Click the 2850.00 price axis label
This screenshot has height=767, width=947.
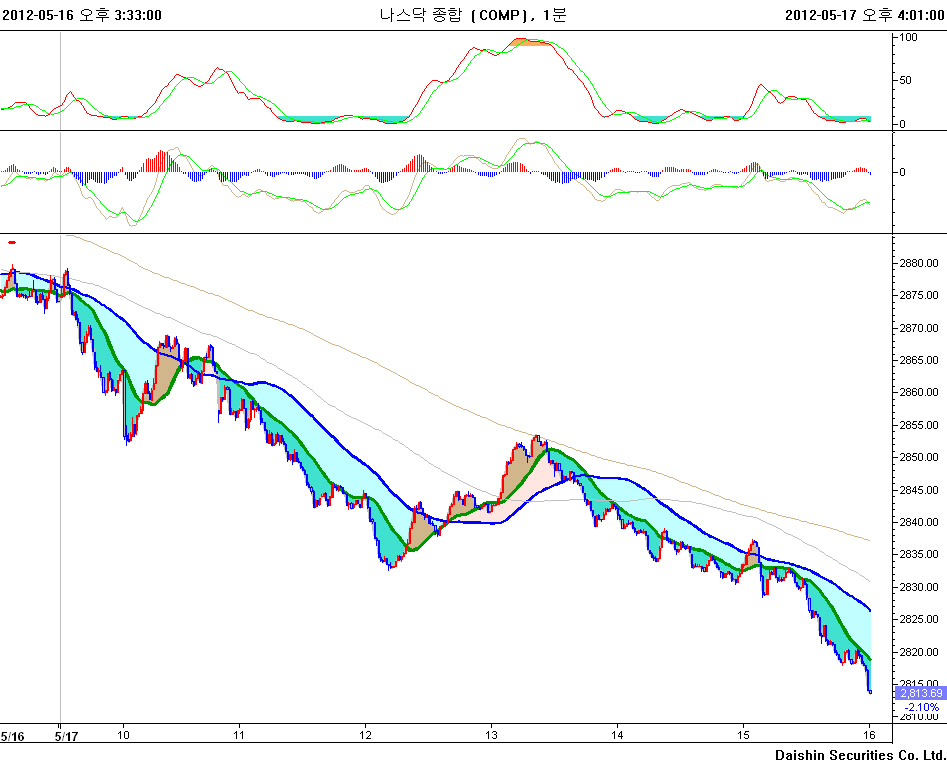click(x=918, y=457)
